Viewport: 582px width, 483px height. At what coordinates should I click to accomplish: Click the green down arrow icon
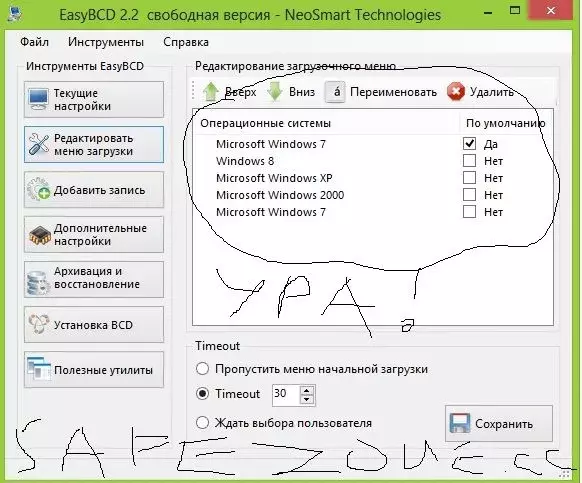(x=275, y=92)
